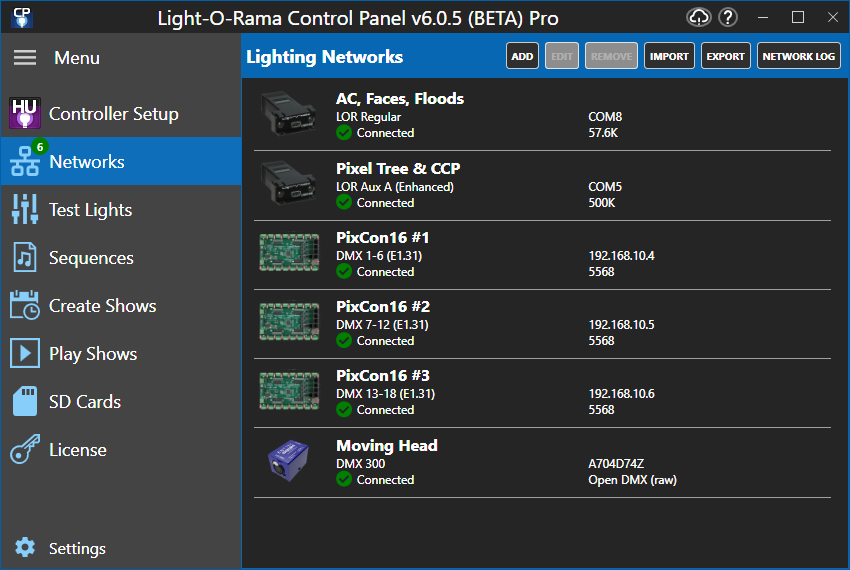This screenshot has width=850, height=570.
Task: Click the 192.168.10.4 address
Action: pos(621,255)
